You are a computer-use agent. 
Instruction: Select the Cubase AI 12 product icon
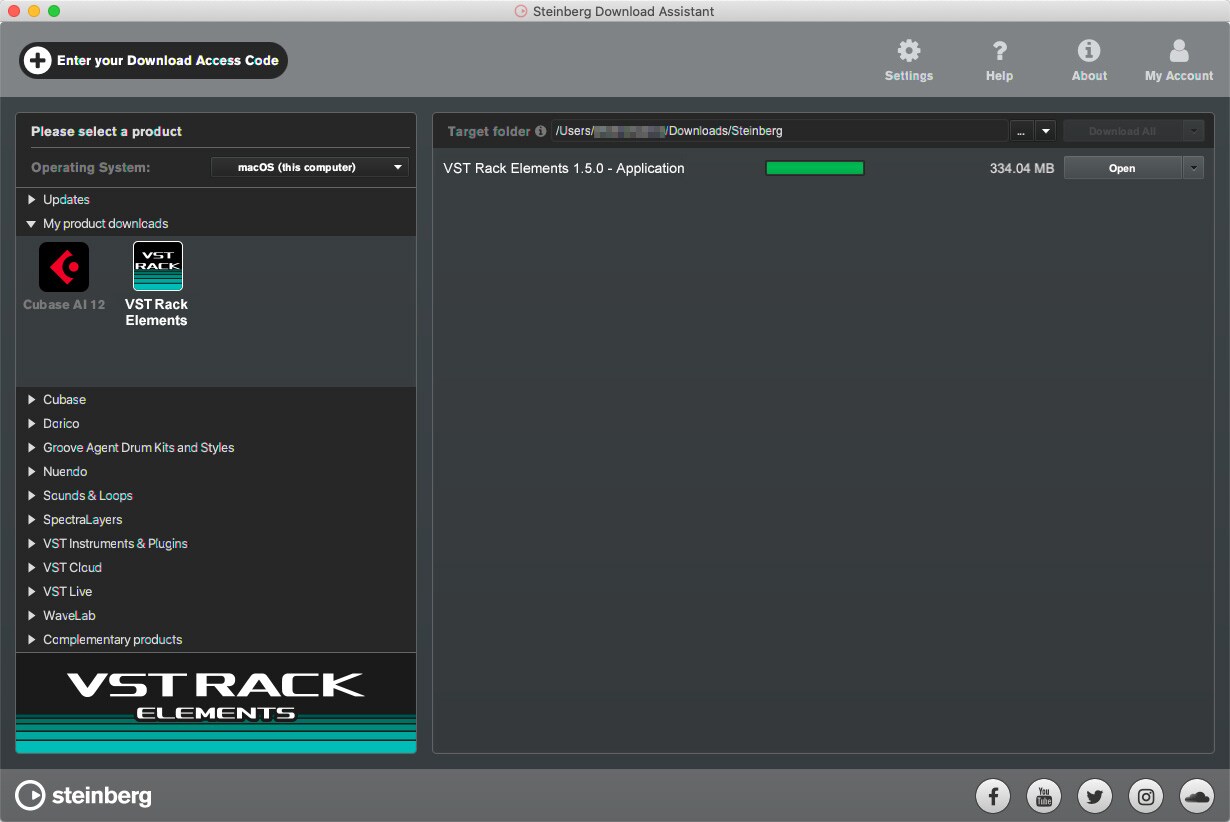tap(64, 267)
